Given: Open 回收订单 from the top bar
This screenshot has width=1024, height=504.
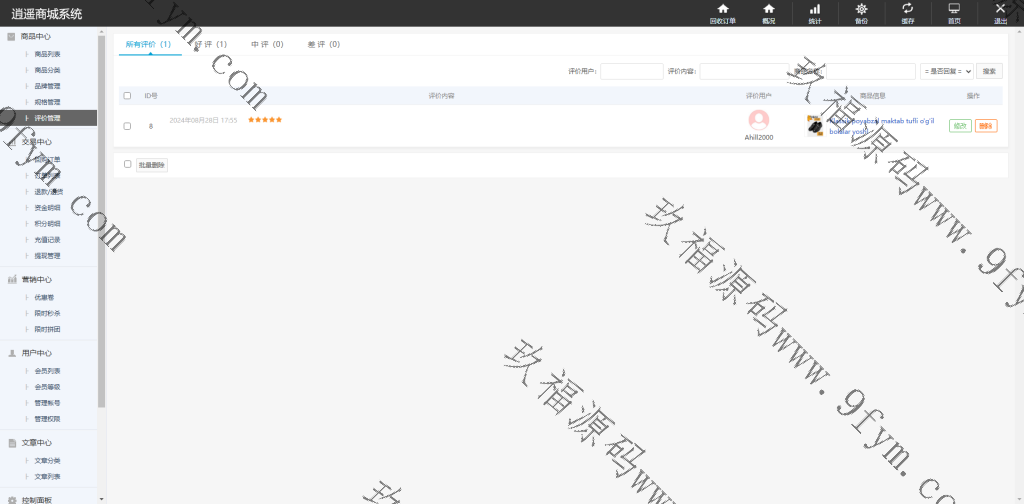Looking at the screenshot, I should [x=722, y=13].
